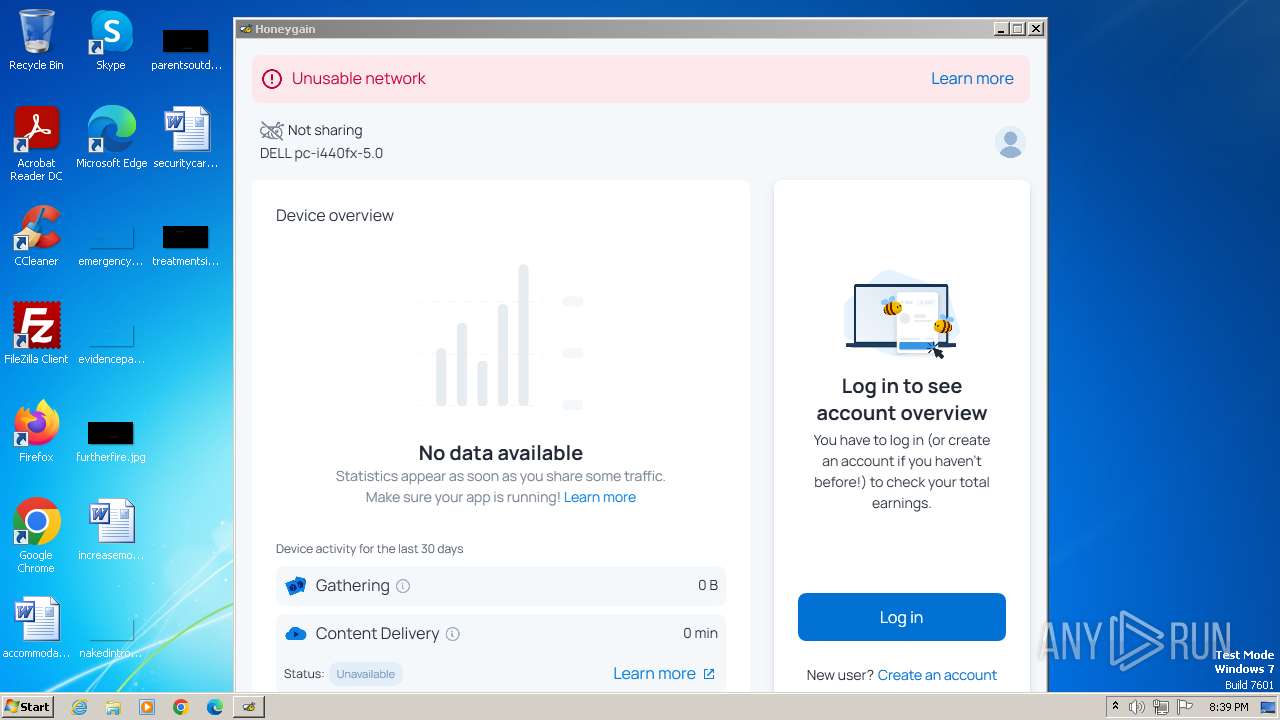Select the securitycar Word document icon
Screen dimensions: 1280x720
186,139
